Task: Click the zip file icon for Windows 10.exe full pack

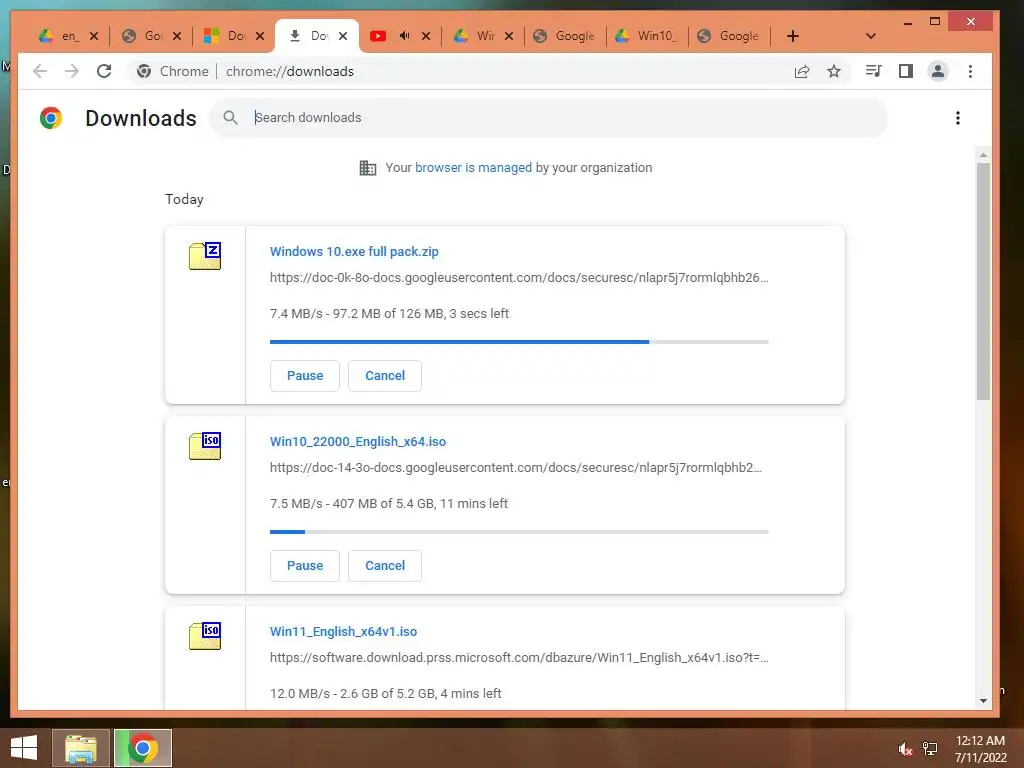Action: click(205, 255)
